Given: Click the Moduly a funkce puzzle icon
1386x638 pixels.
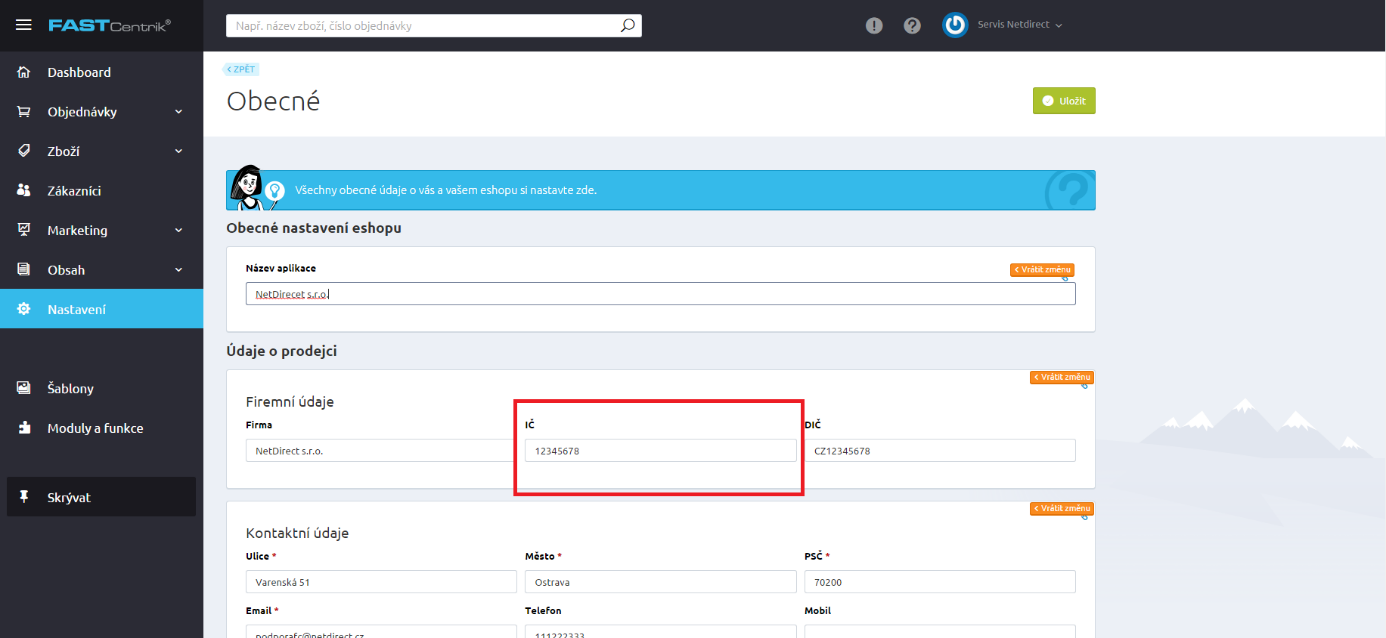Looking at the screenshot, I should [24, 428].
